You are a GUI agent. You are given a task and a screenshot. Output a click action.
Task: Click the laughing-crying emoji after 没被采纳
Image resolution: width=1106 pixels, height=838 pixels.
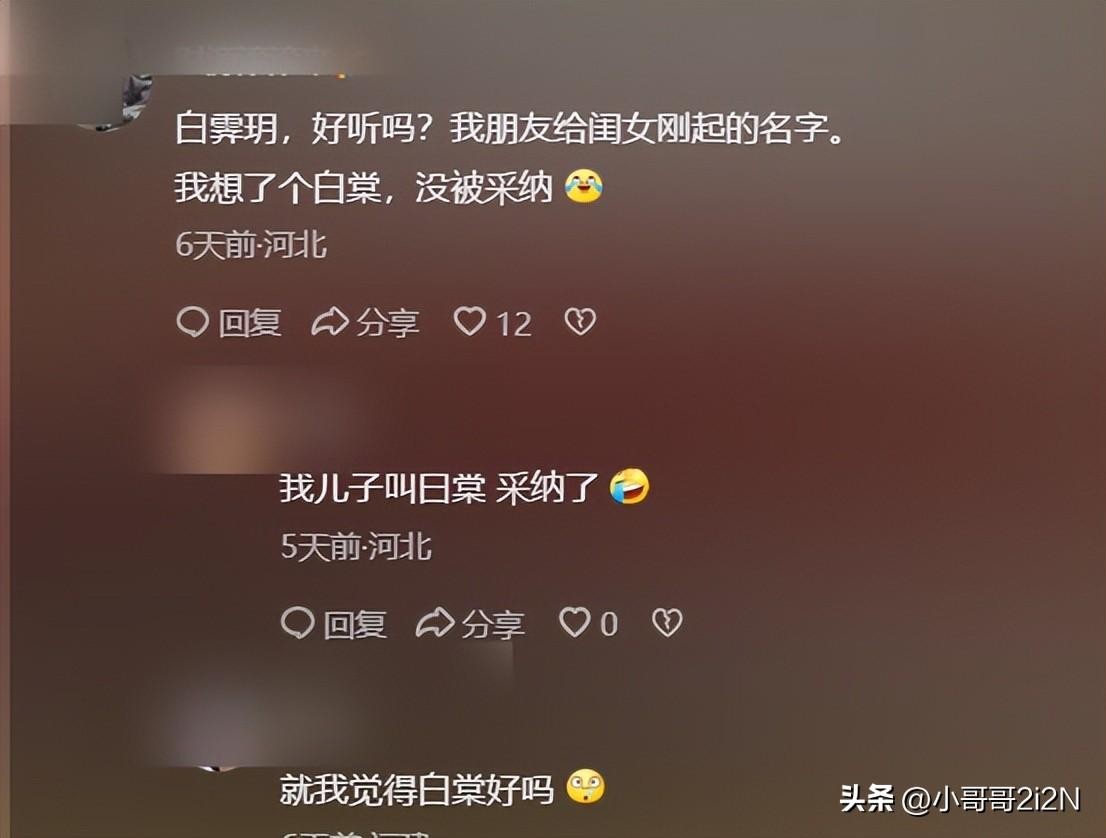(x=584, y=186)
